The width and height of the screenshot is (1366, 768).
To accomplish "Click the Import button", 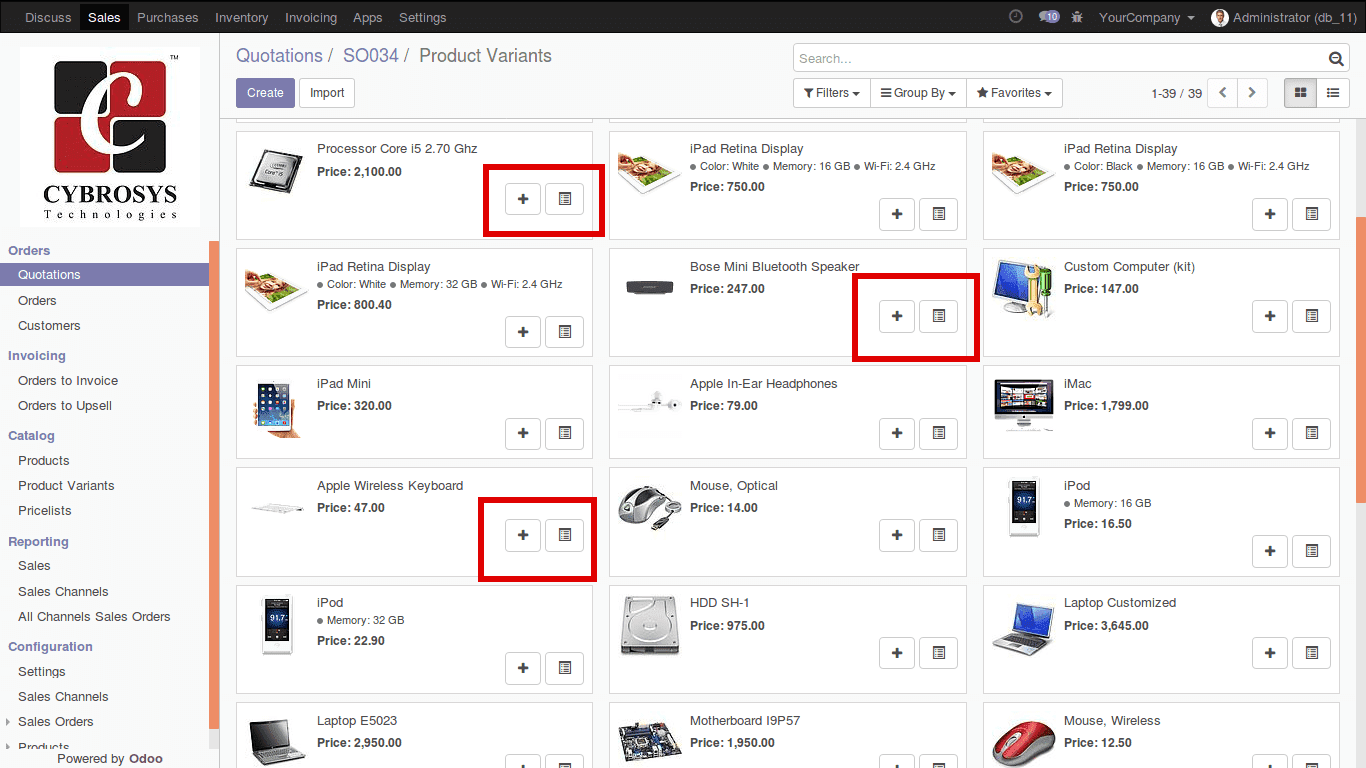I will pos(327,93).
